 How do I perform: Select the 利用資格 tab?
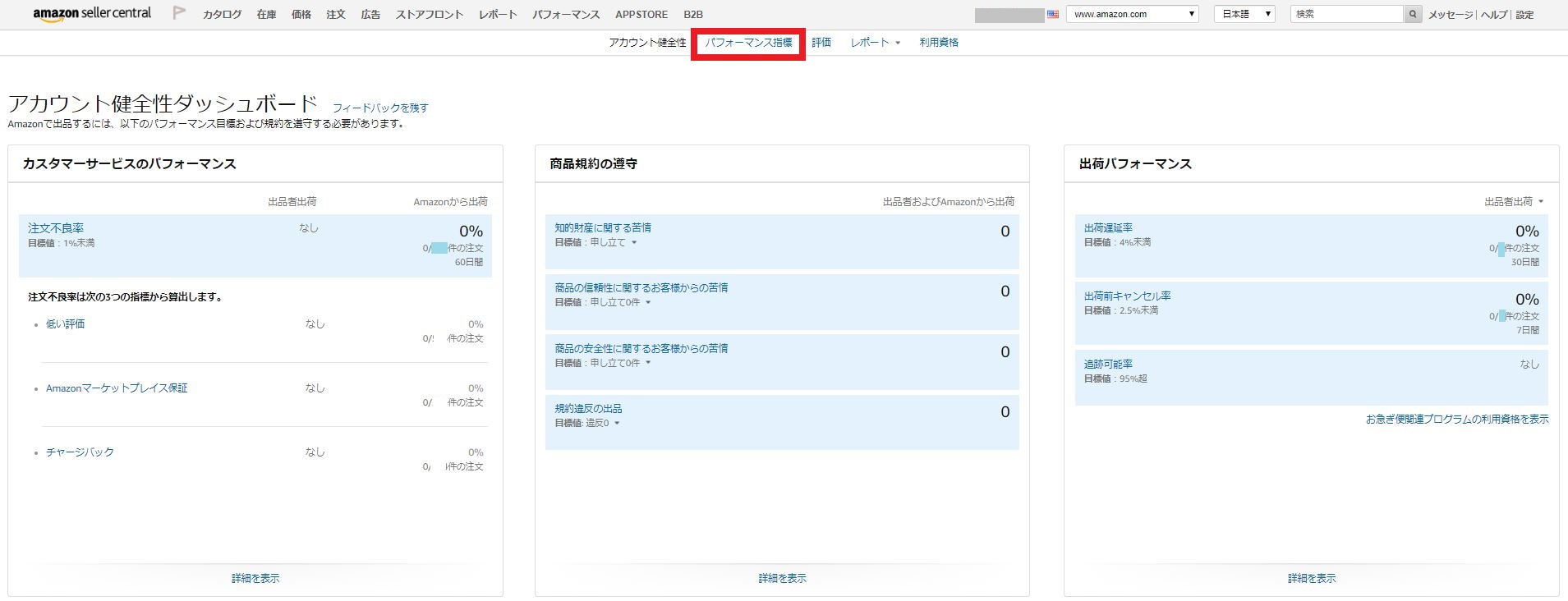click(x=939, y=43)
